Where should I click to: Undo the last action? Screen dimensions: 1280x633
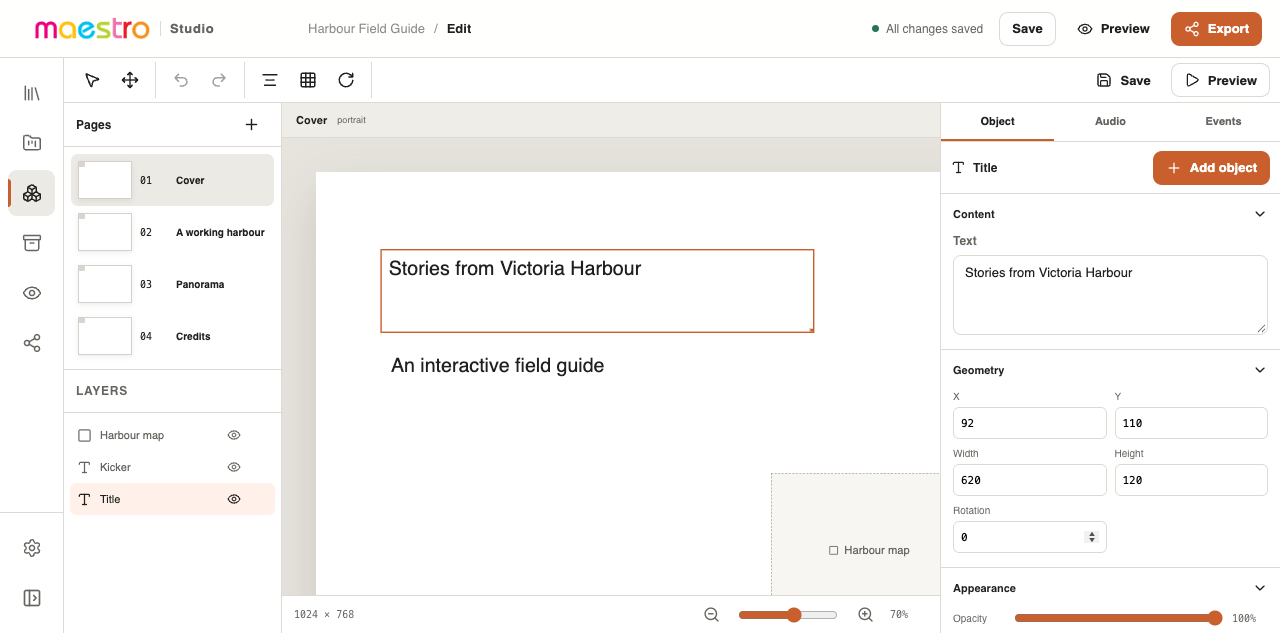tap(181, 80)
